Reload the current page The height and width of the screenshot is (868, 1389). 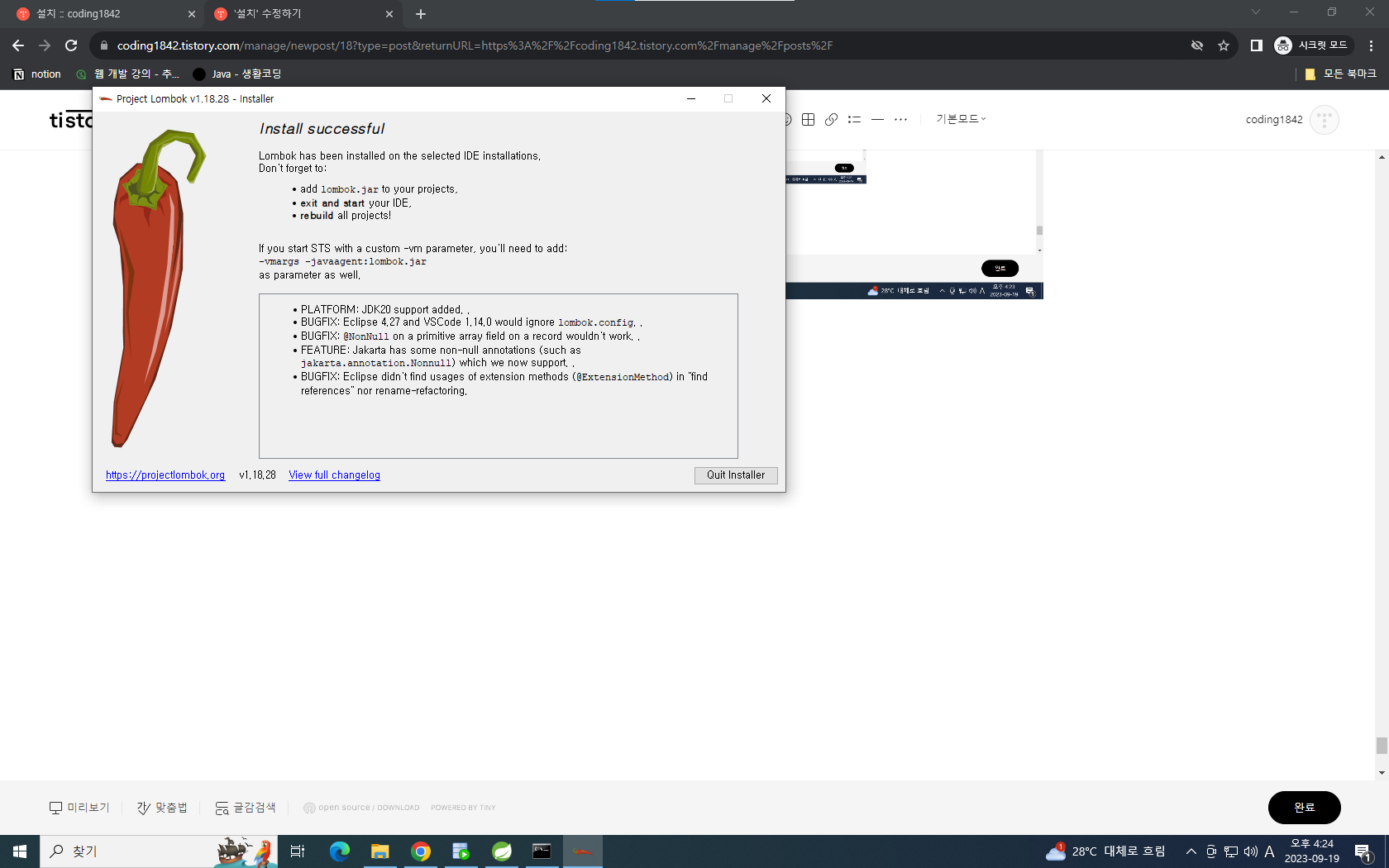pyautogui.click(x=71, y=45)
